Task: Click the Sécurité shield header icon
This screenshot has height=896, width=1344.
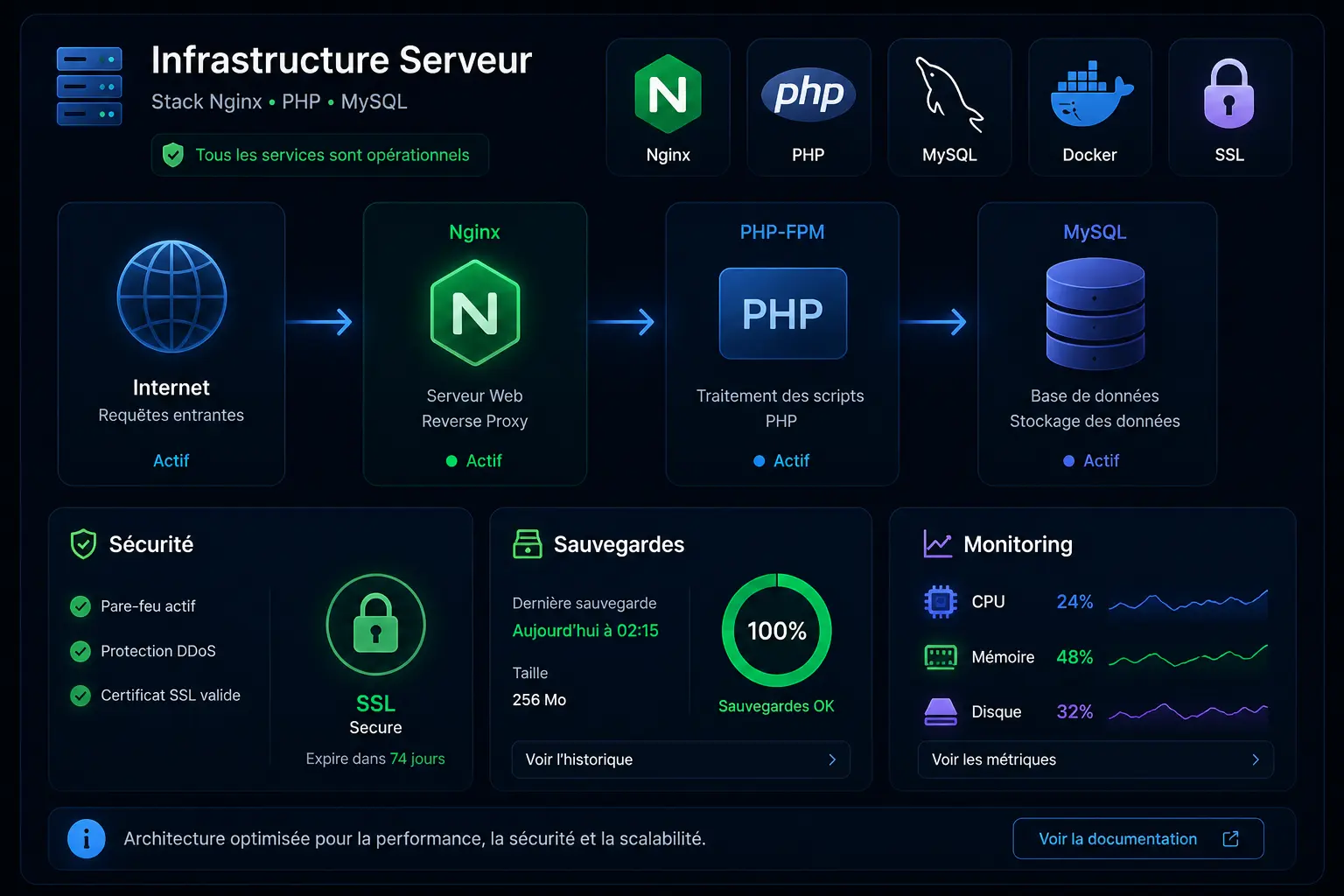Action: tap(83, 544)
